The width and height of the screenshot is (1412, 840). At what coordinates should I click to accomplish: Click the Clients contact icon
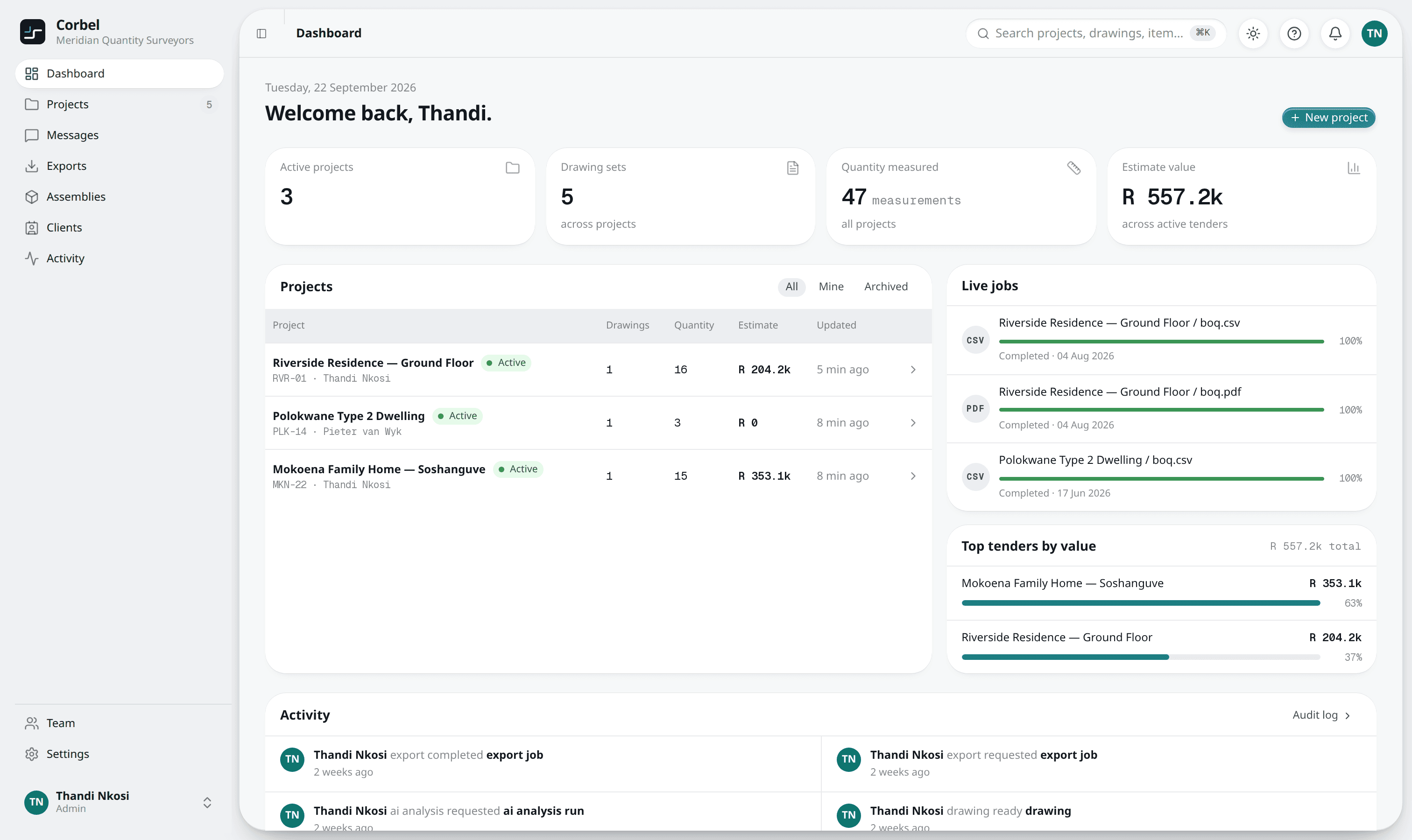[32, 228]
